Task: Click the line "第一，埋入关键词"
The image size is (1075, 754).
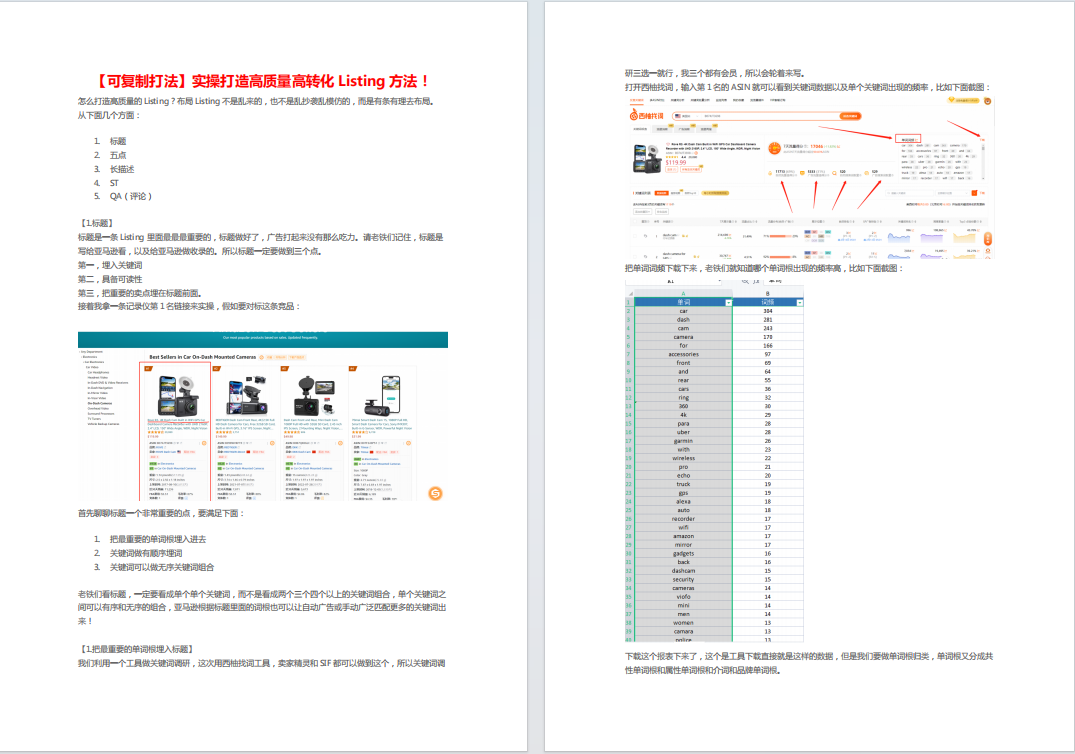Action: (x=110, y=265)
